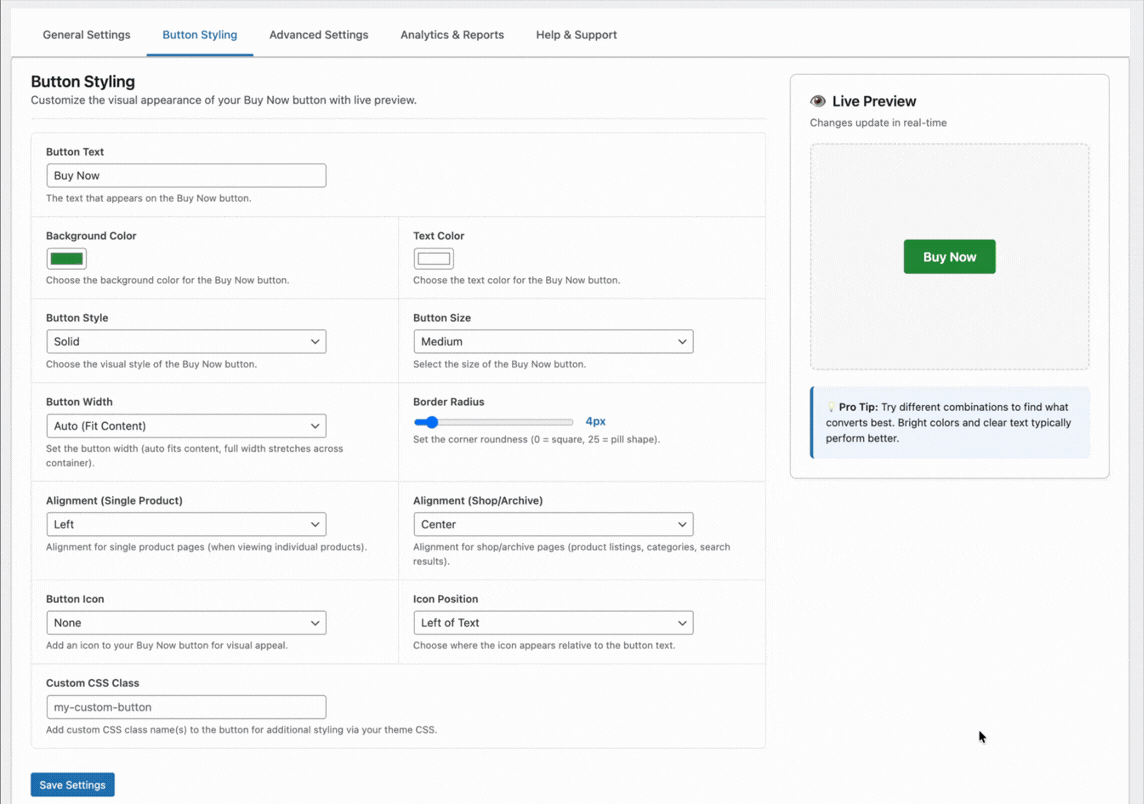Screen dimensions: 1144x804
Task: Open the Button Style dropdown
Action: pyautogui.click(x=186, y=341)
